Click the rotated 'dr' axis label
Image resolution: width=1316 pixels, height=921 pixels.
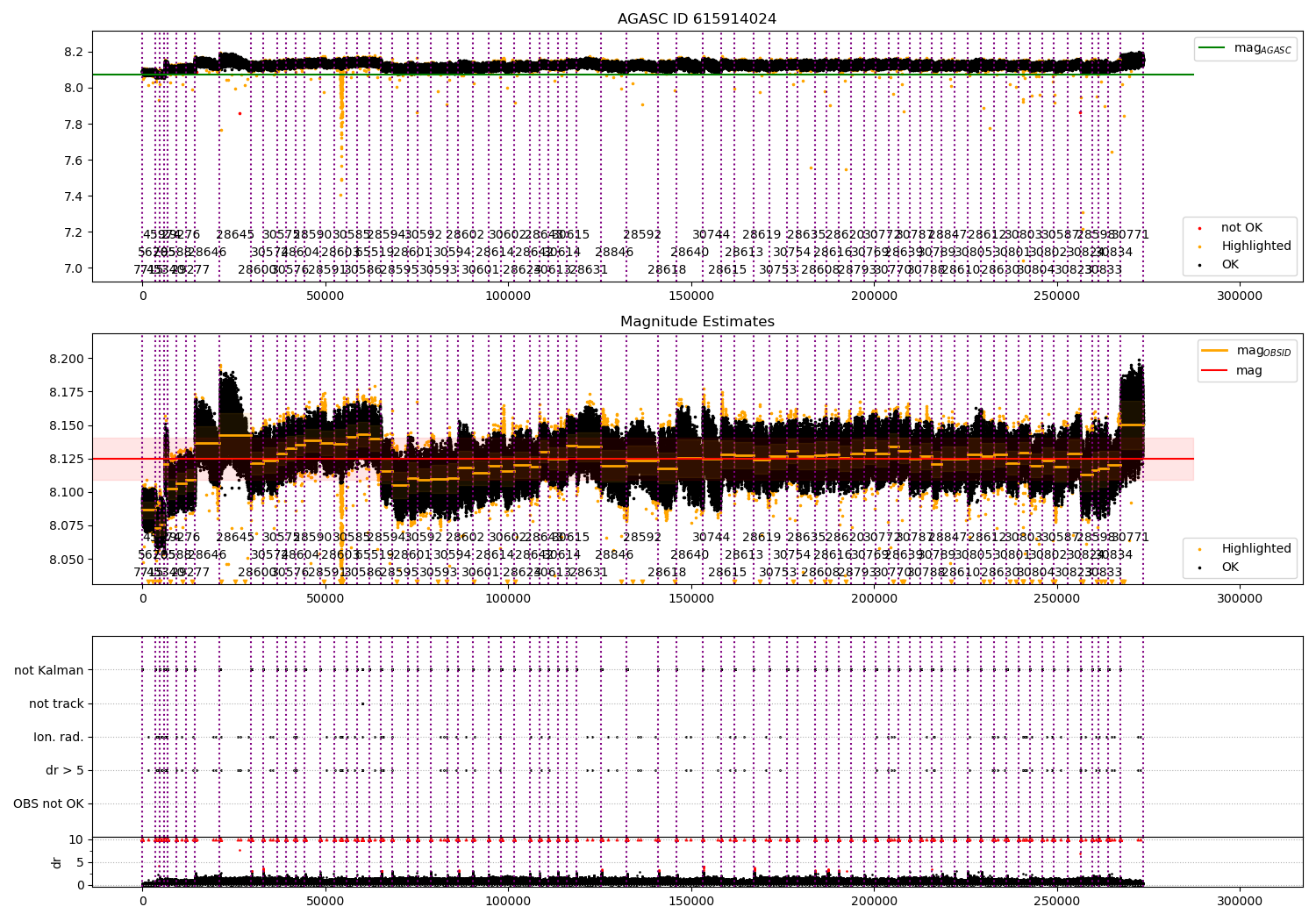pyautogui.click(x=57, y=862)
